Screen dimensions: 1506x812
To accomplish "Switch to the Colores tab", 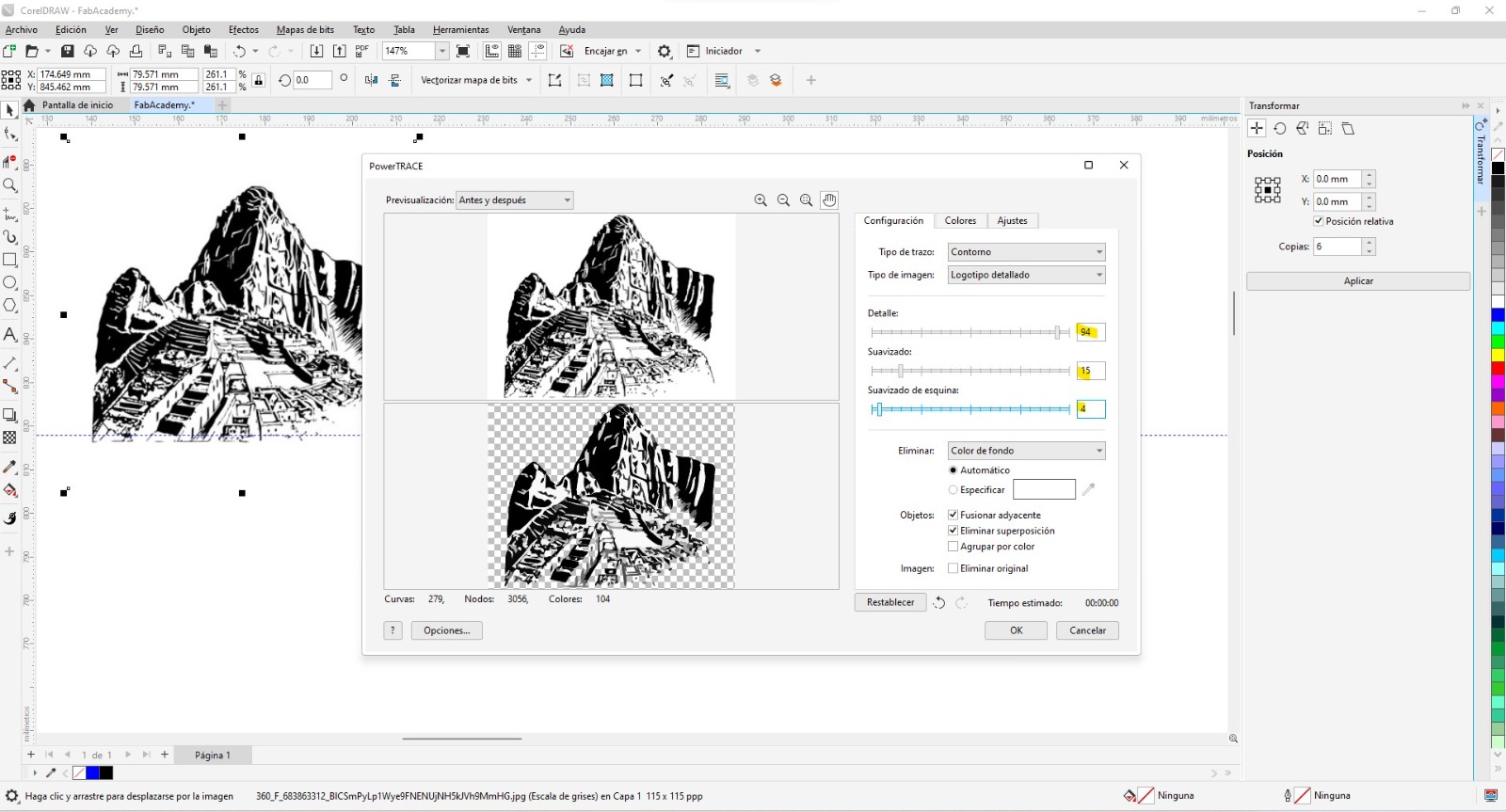I will coord(960,221).
